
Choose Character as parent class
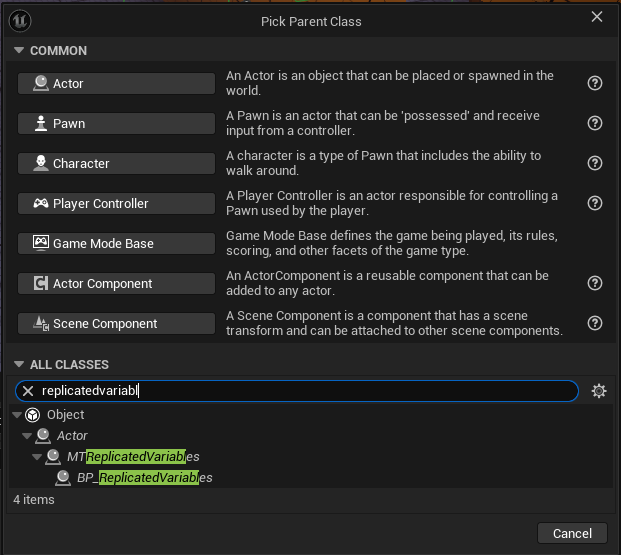tap(116, 163)
